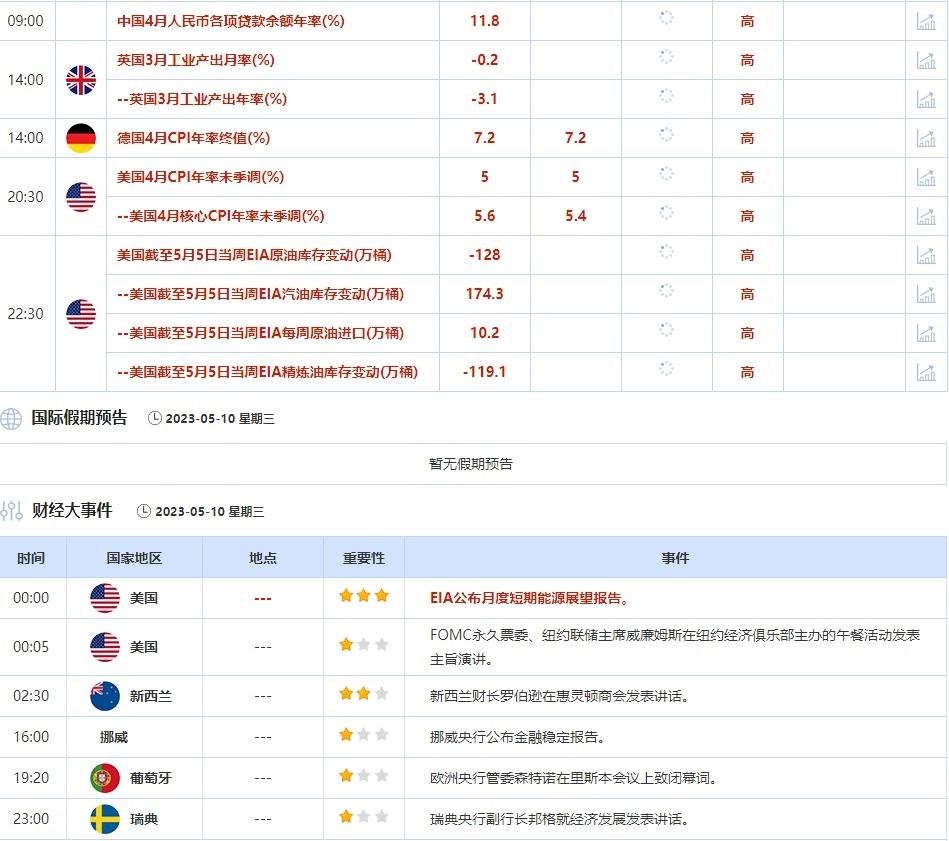Click the Germany flag icon
This screenshot has width=949, height=841.
[81, 138]
